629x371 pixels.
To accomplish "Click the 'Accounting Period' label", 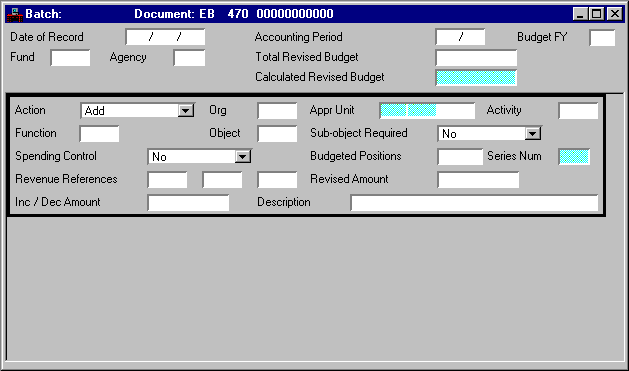I will tap(298, 37).
